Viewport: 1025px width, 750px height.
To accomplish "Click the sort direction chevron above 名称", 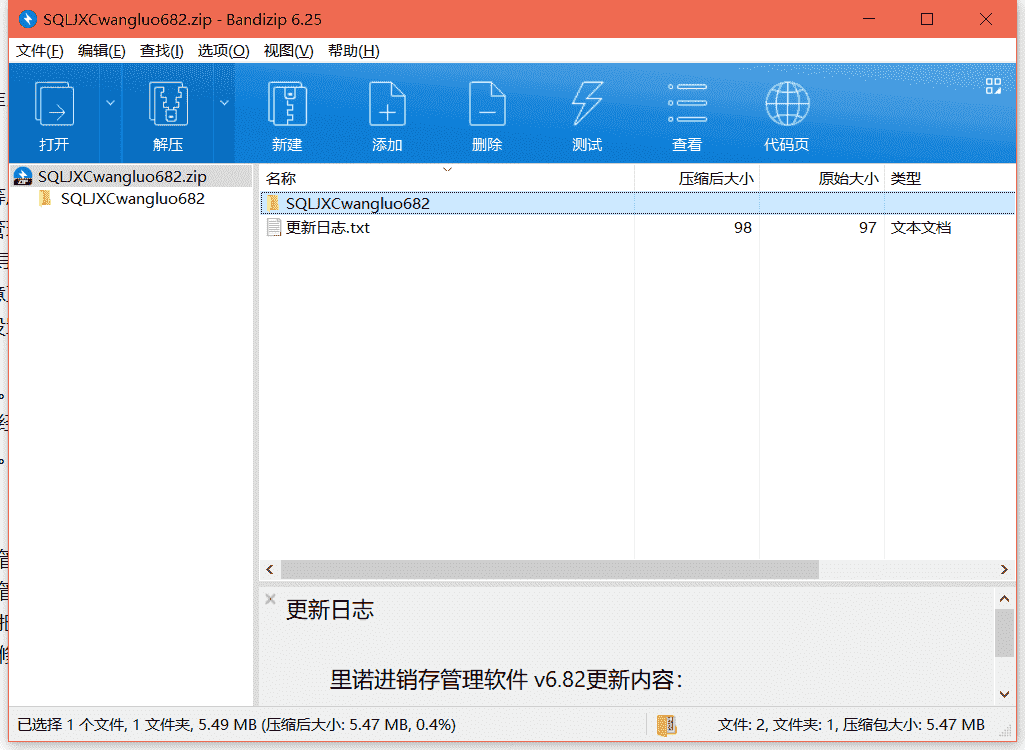I will 447,170.
